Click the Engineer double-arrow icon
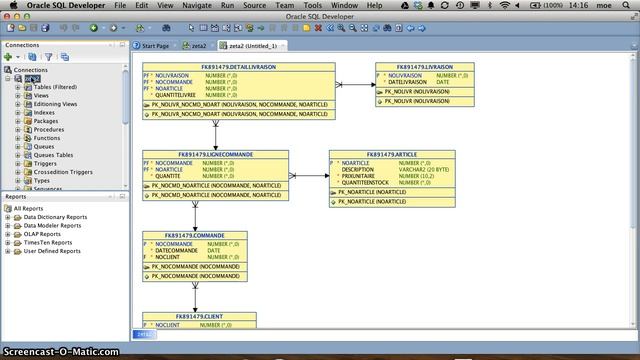This screenshot has width=640, height=360. pos(330,28)
